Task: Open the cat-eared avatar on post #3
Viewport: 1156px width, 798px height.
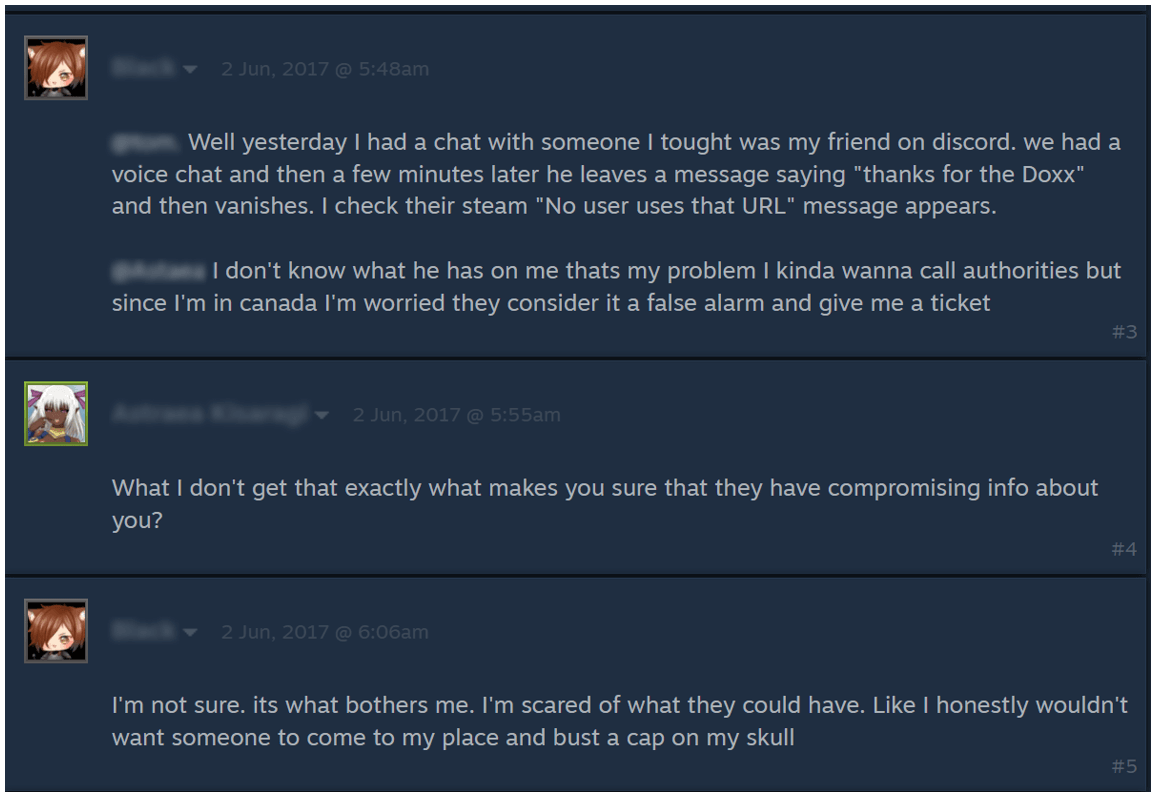Action: pyautogui.click(x=56, y=67)
